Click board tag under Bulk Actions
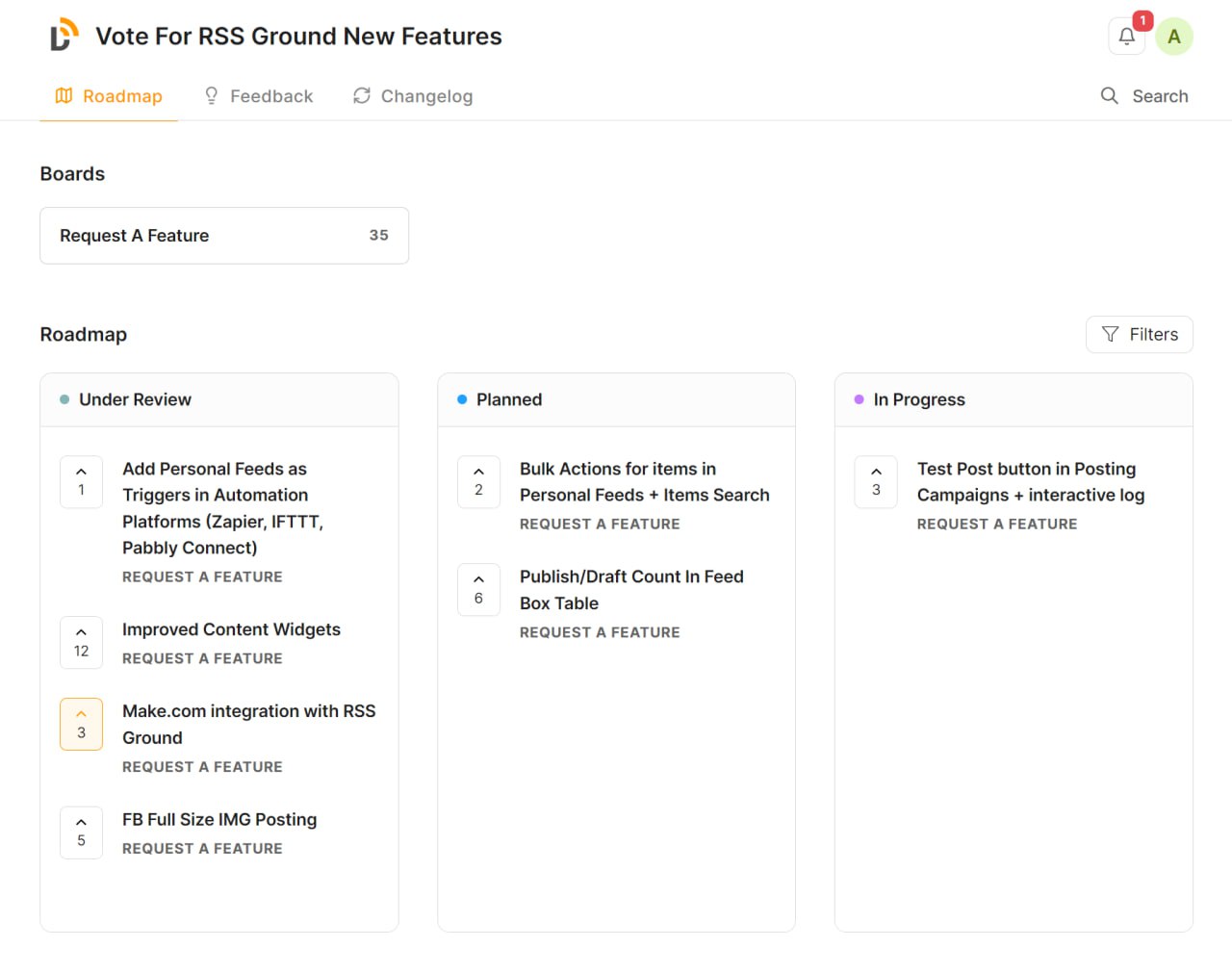 [x=600, y=524]
